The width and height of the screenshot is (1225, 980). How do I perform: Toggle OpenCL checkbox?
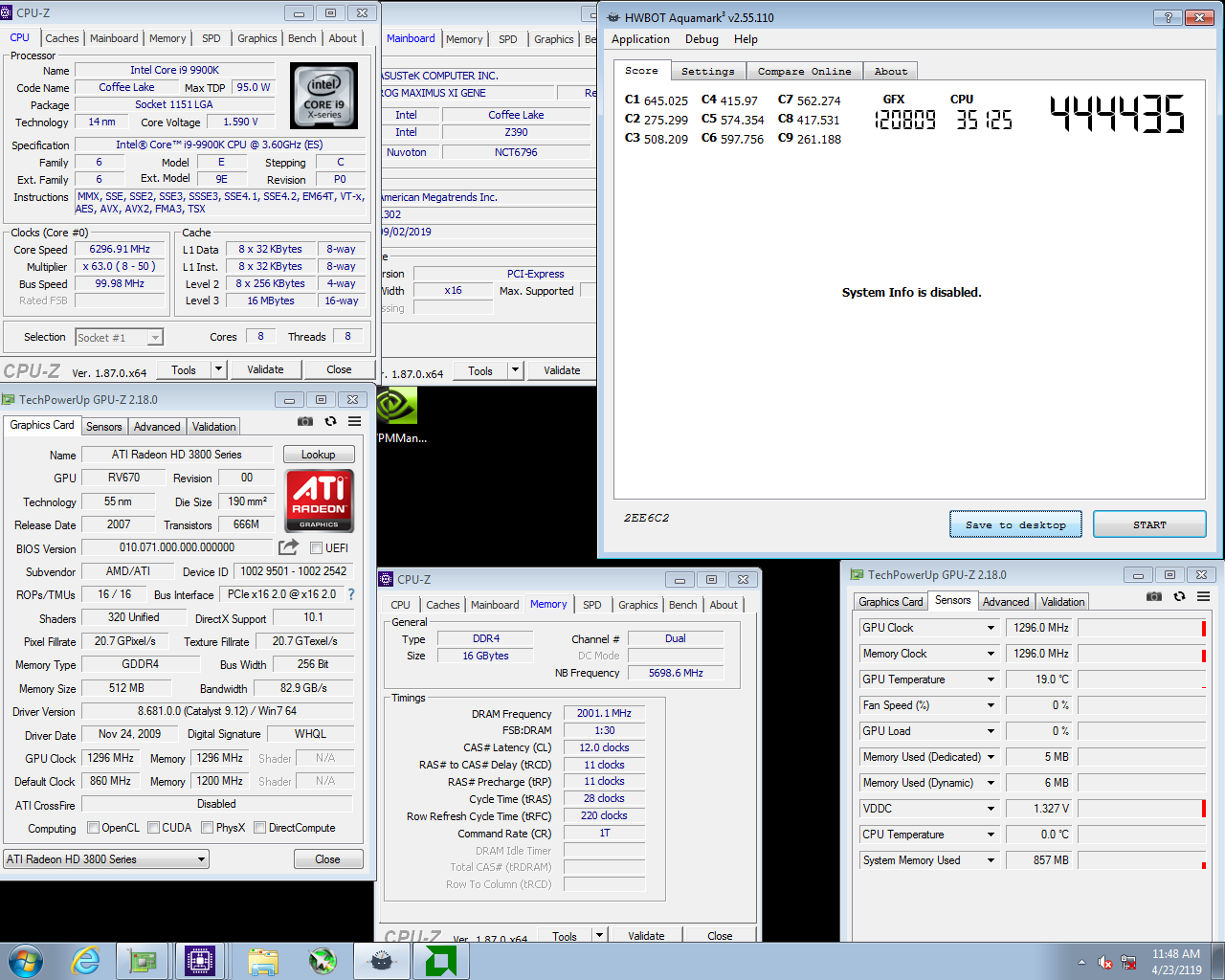point(93,828)
